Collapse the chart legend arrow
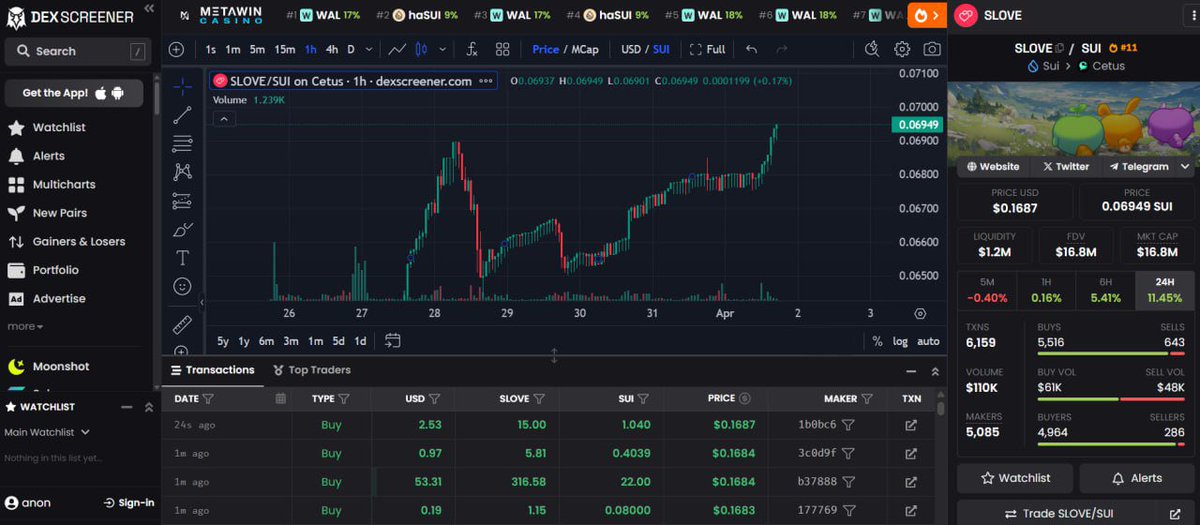This screenshot has height=525, width=1200. pyautogui.click(x=224, y=118)
